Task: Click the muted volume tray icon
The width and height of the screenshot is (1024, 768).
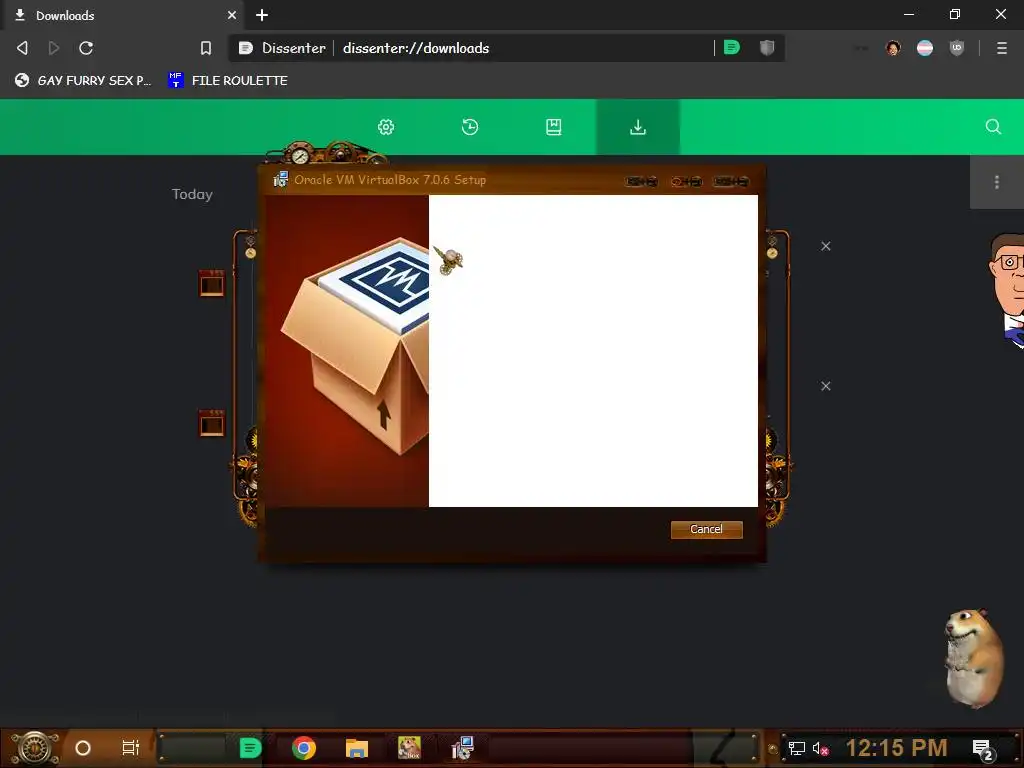Action: 820,748
